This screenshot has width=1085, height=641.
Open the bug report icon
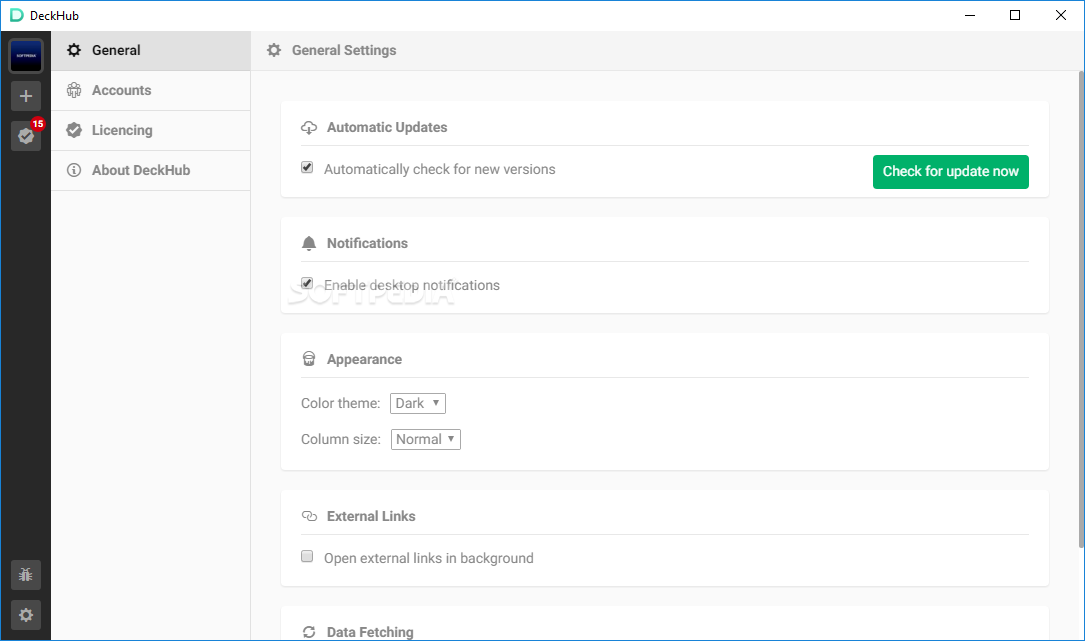26,575
